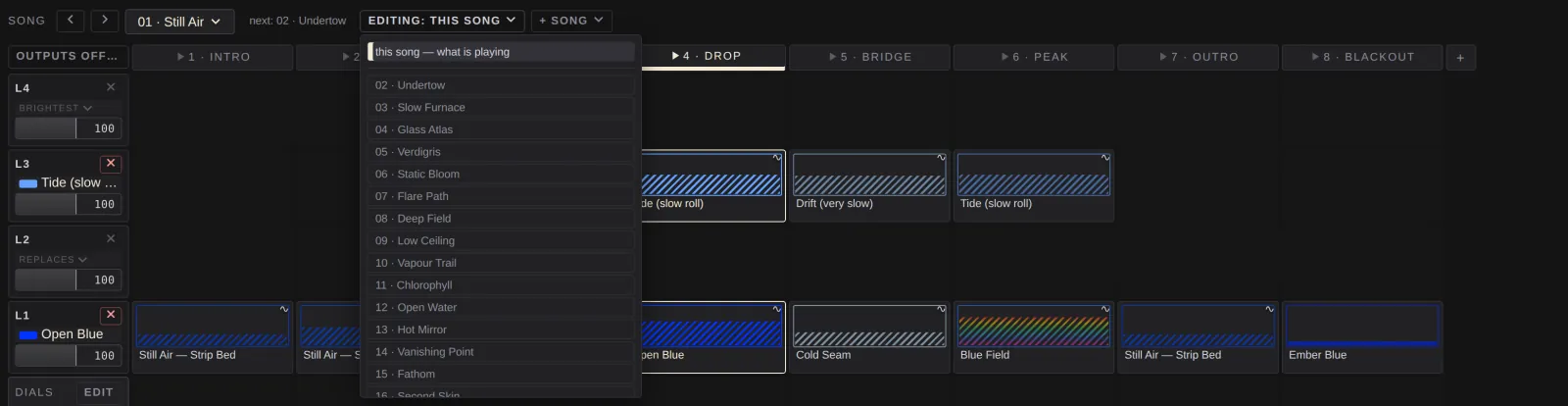Select the Drift (very slow) clip in BRIDGE
Image resolution: width=1568 pixels, height=406 pixels.
869,186
